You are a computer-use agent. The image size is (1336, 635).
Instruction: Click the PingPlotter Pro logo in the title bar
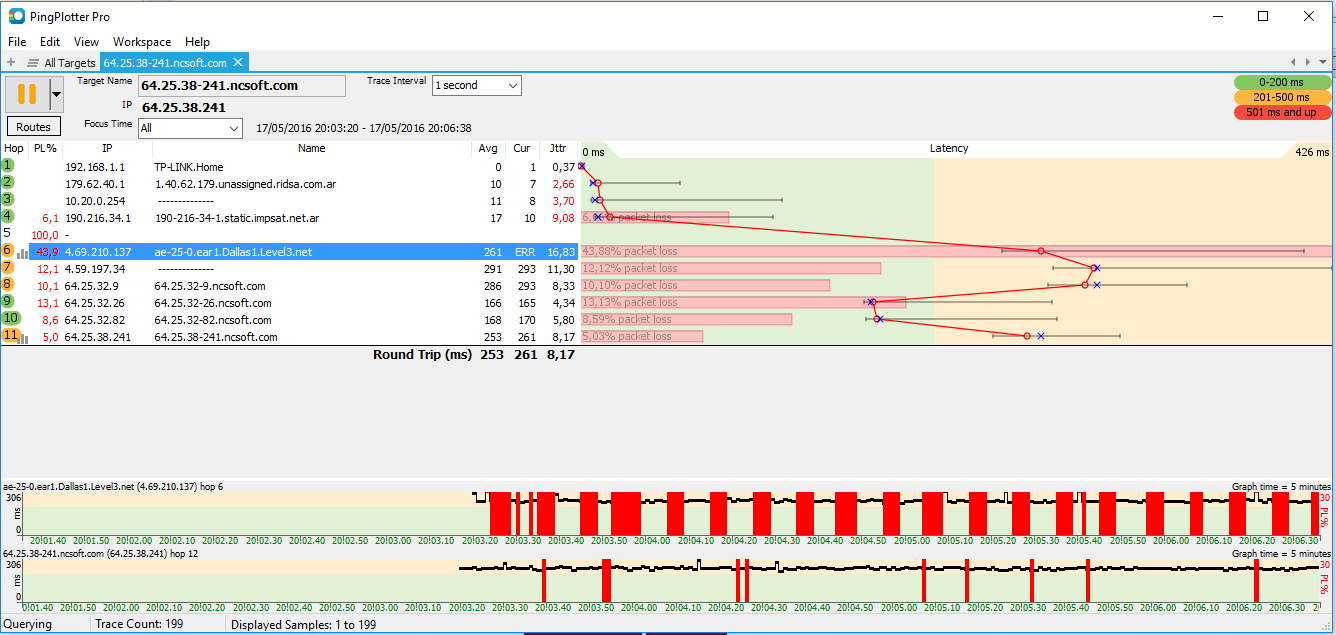pos(17,17)
